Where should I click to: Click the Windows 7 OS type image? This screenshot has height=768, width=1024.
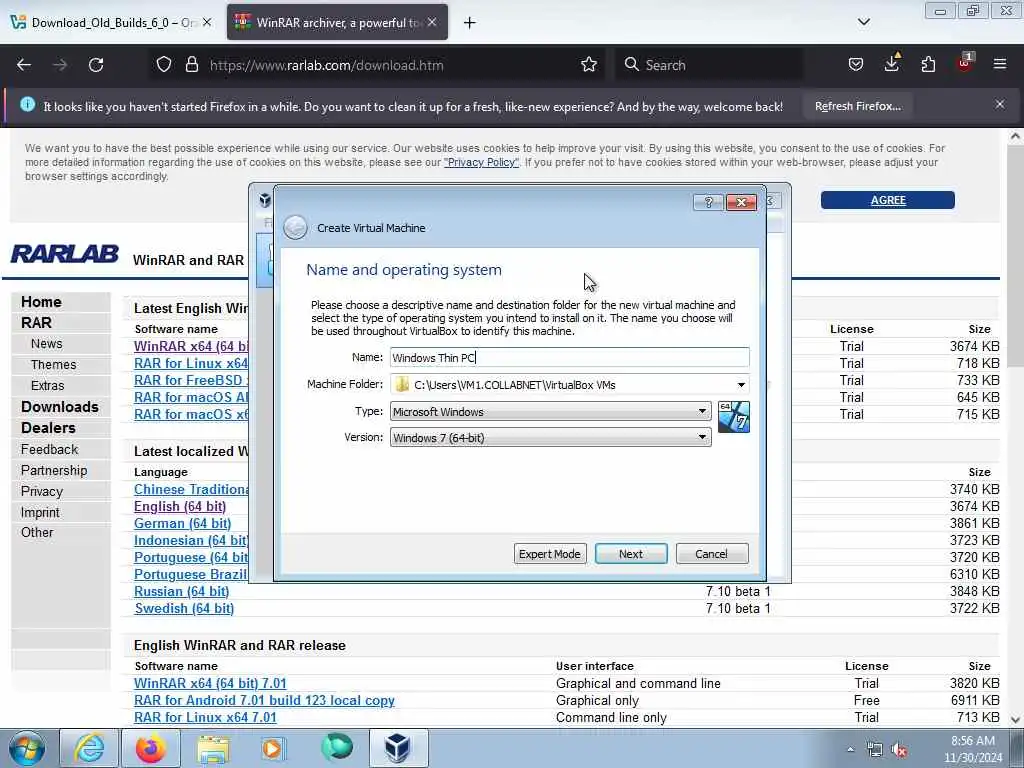(x=733, y=417)
